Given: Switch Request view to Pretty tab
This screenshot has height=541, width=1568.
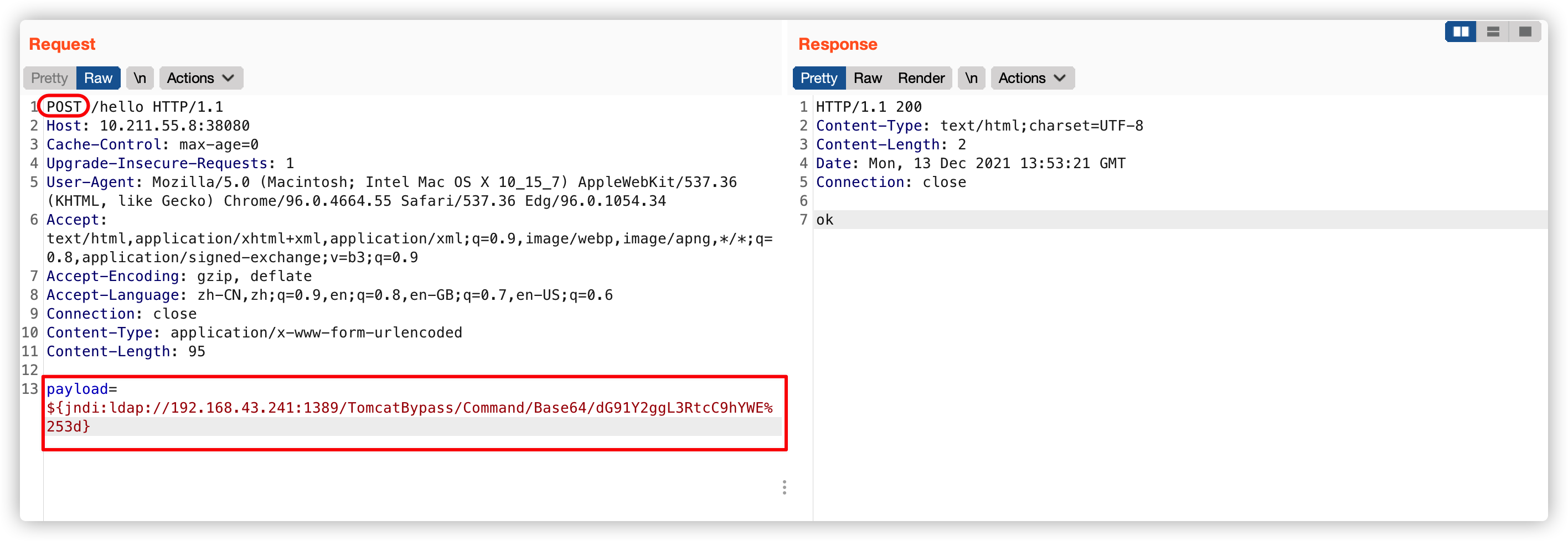Looking at the screenshot, I should click(49, 78).
